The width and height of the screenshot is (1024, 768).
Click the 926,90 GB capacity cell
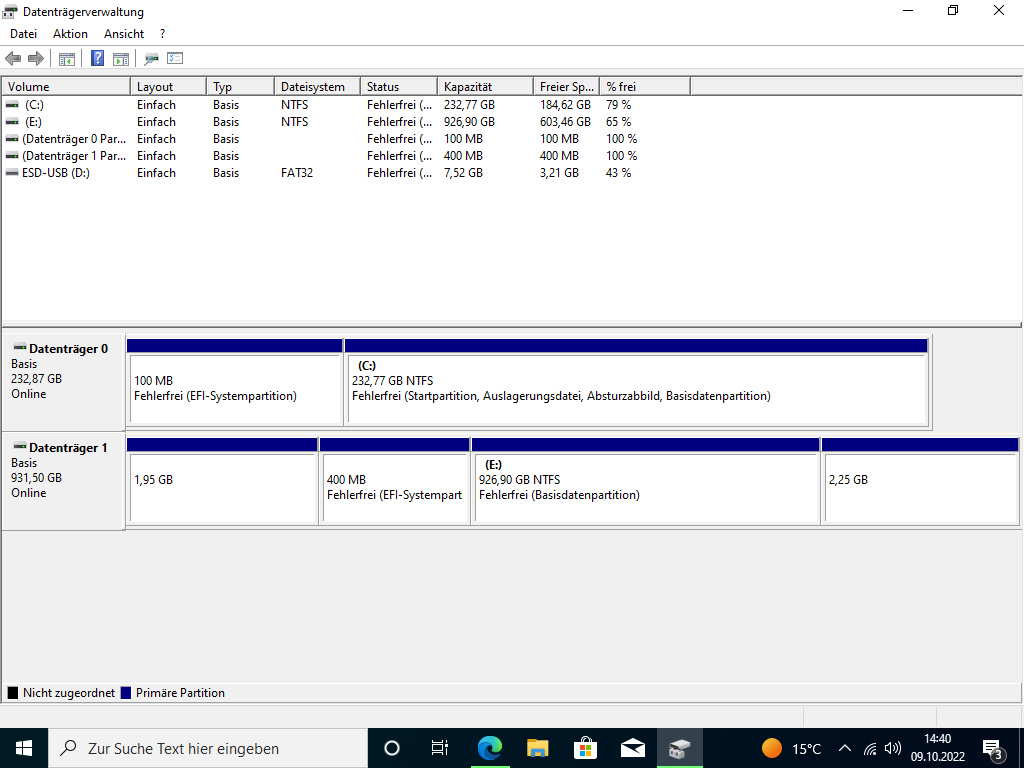pyautogui.click(x=470, y=121)
